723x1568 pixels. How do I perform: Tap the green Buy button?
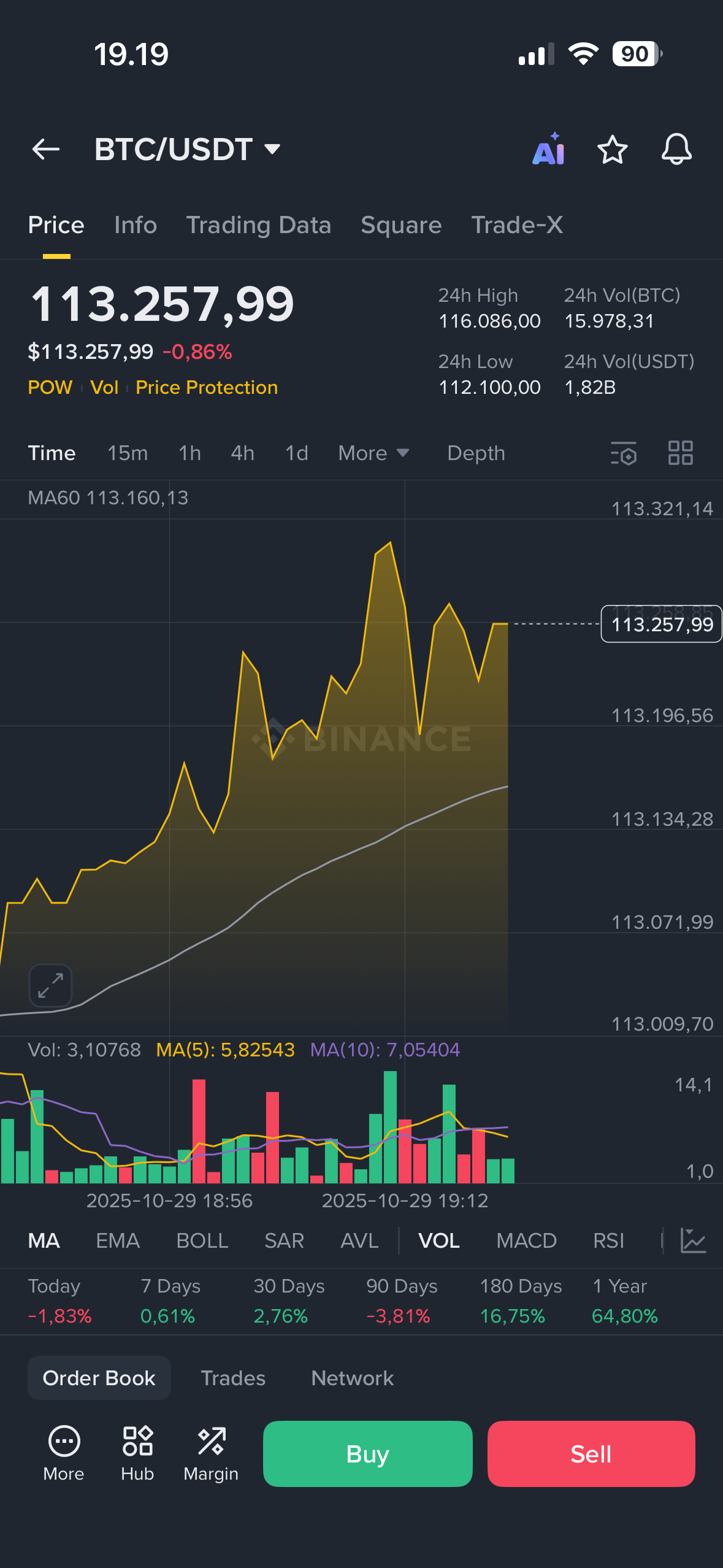368,1453
